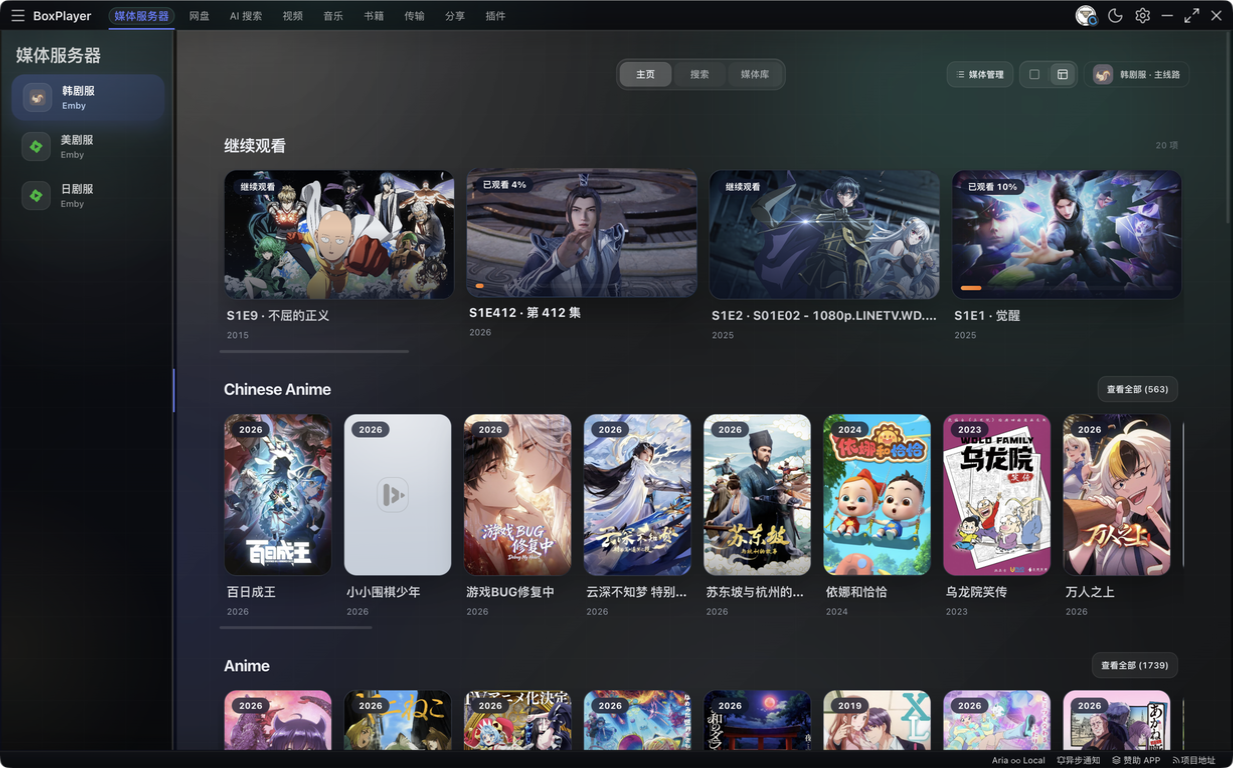Click progress bar on 已观看 10% card

point(1067,288)
